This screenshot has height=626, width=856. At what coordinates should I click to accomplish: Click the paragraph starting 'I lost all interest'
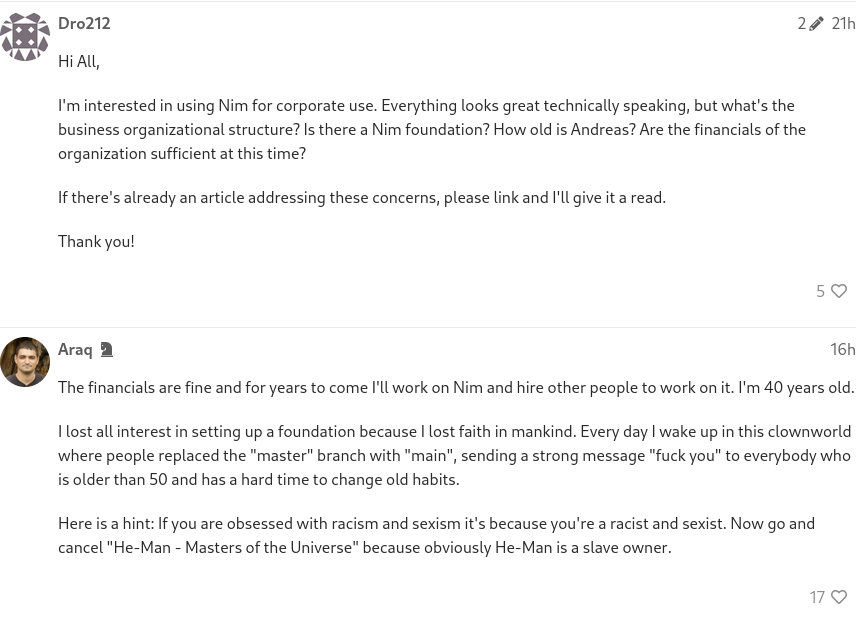point(455,455)
